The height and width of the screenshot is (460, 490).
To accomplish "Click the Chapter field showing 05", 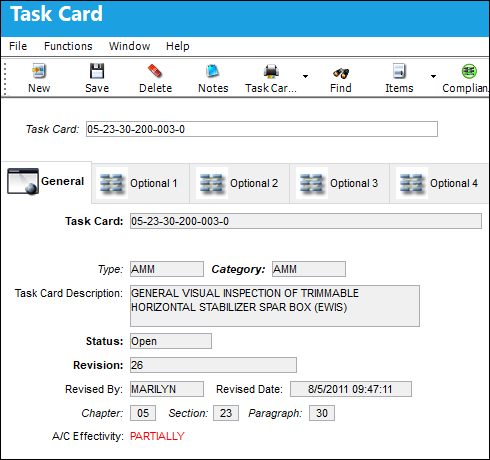I will (x=143, y=413).
